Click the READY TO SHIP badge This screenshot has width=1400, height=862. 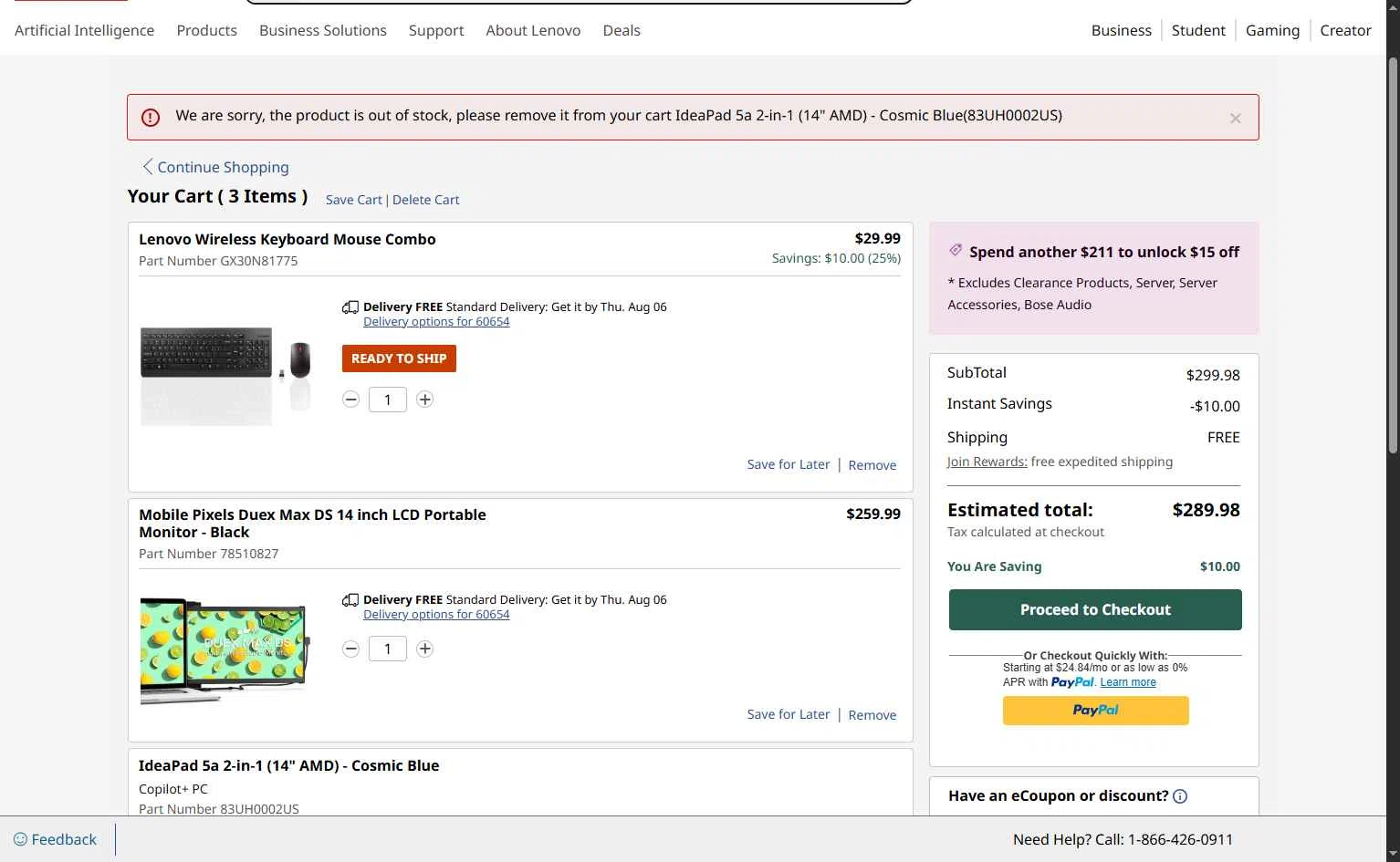[399, 358]
